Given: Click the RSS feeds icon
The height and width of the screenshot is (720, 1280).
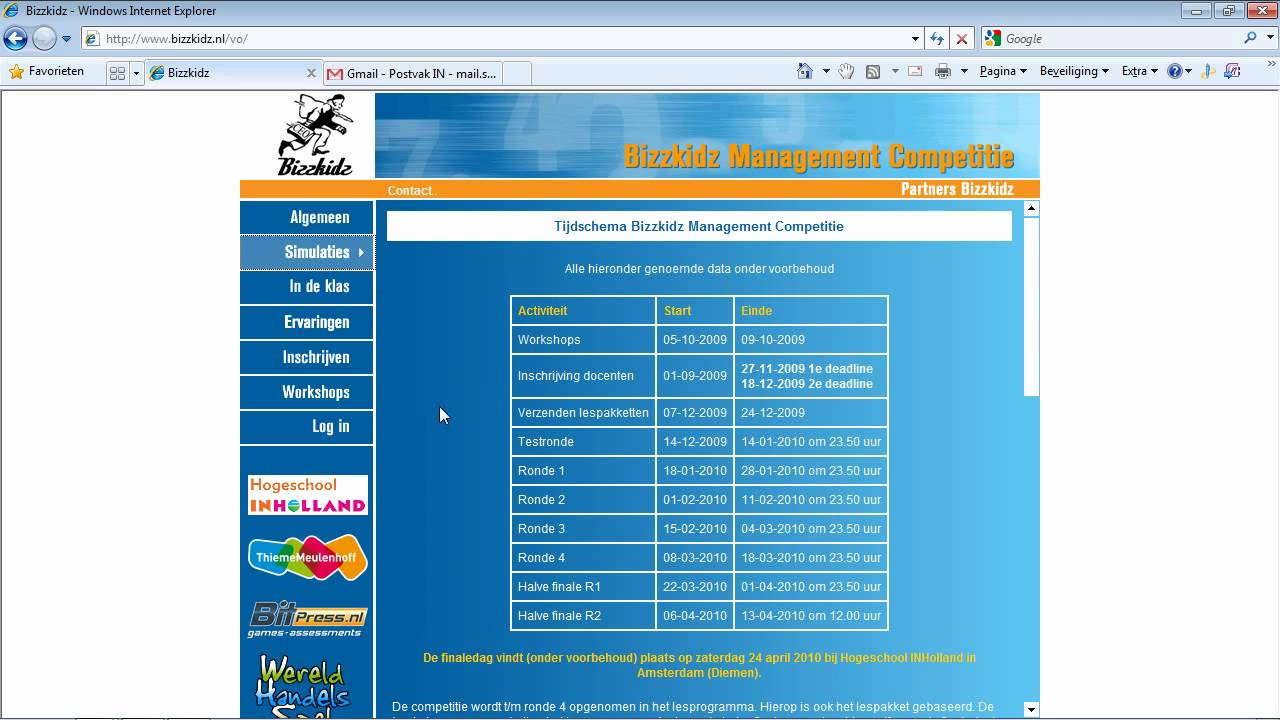Looking at the screenshot, I should coord(873,71).
